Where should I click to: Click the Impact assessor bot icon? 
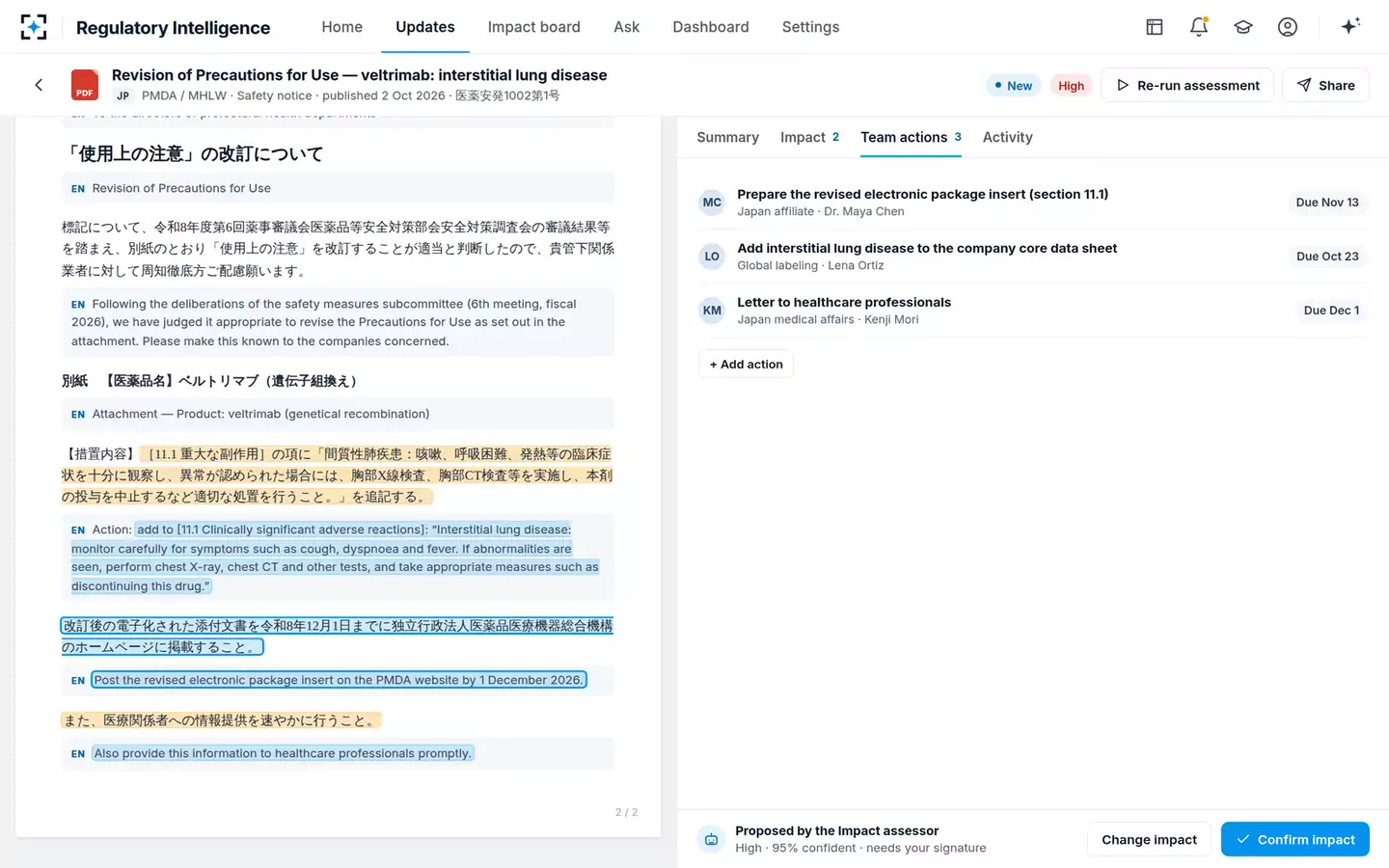[711, 839]
